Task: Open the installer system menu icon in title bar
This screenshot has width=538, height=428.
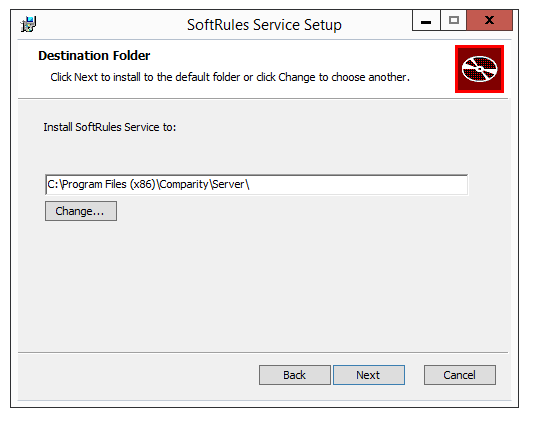Action: [x=28, y=24]
